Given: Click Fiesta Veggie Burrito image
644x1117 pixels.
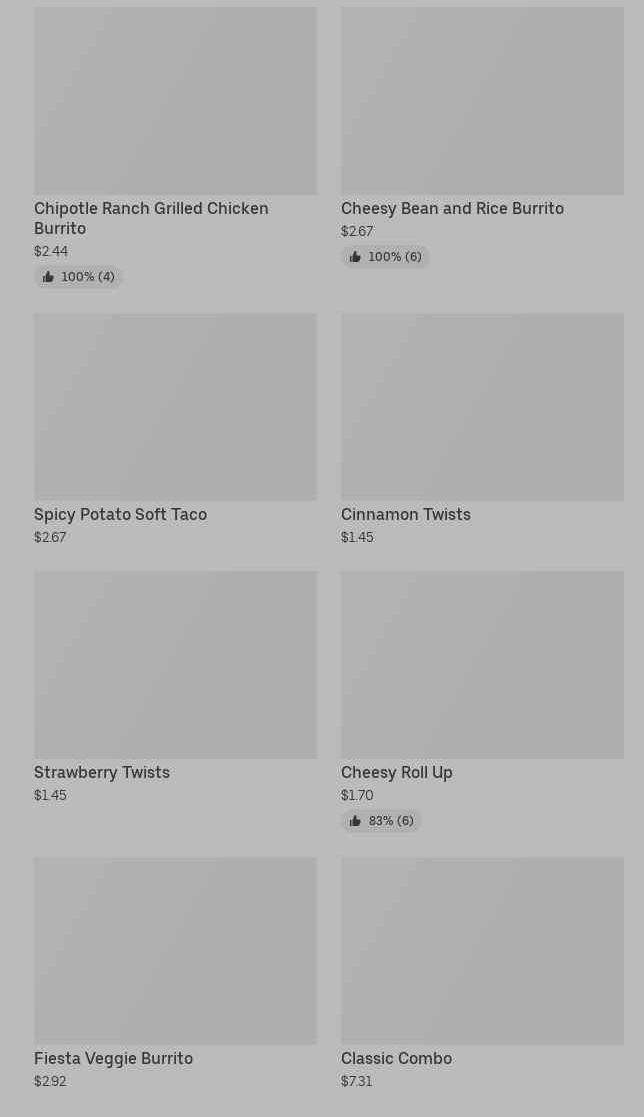Looking at the screenshot, I should click(175, 951).
